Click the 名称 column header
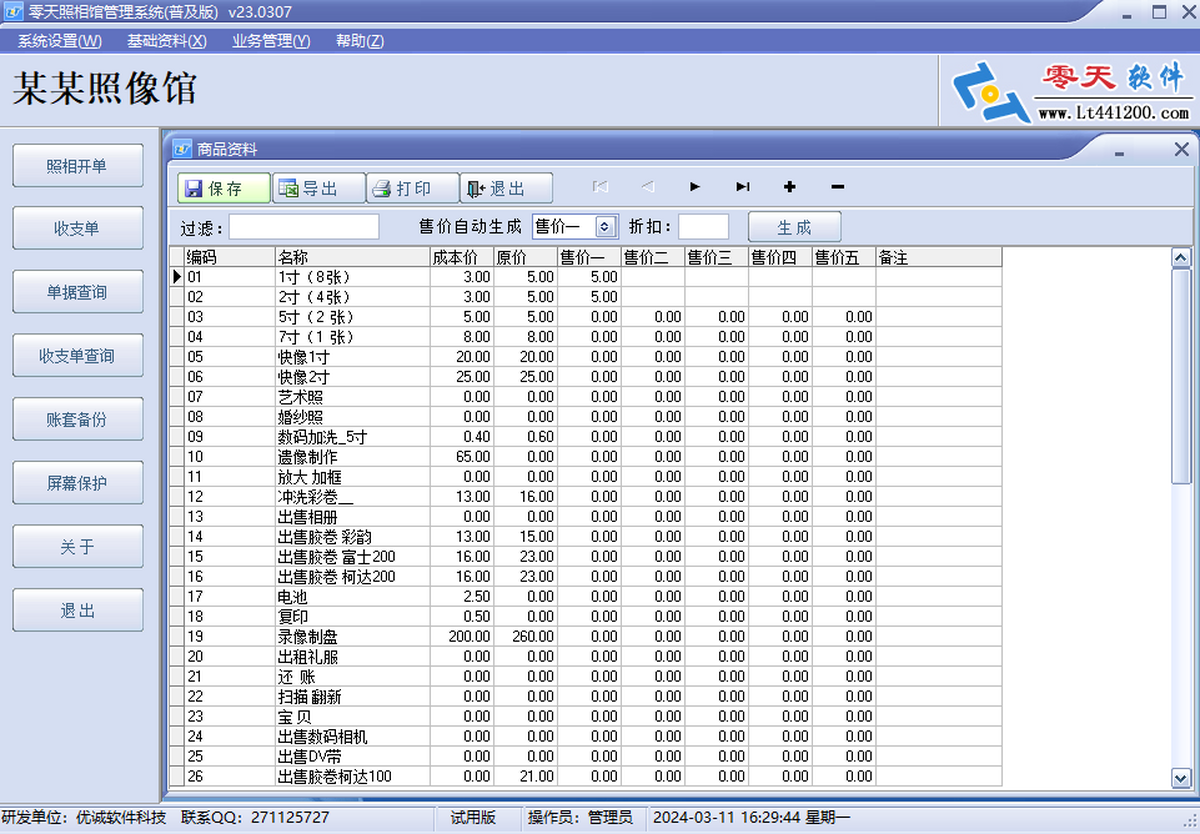Viewport: 1200px width, 834px height. pyautogui.click(x=353, y=257)
